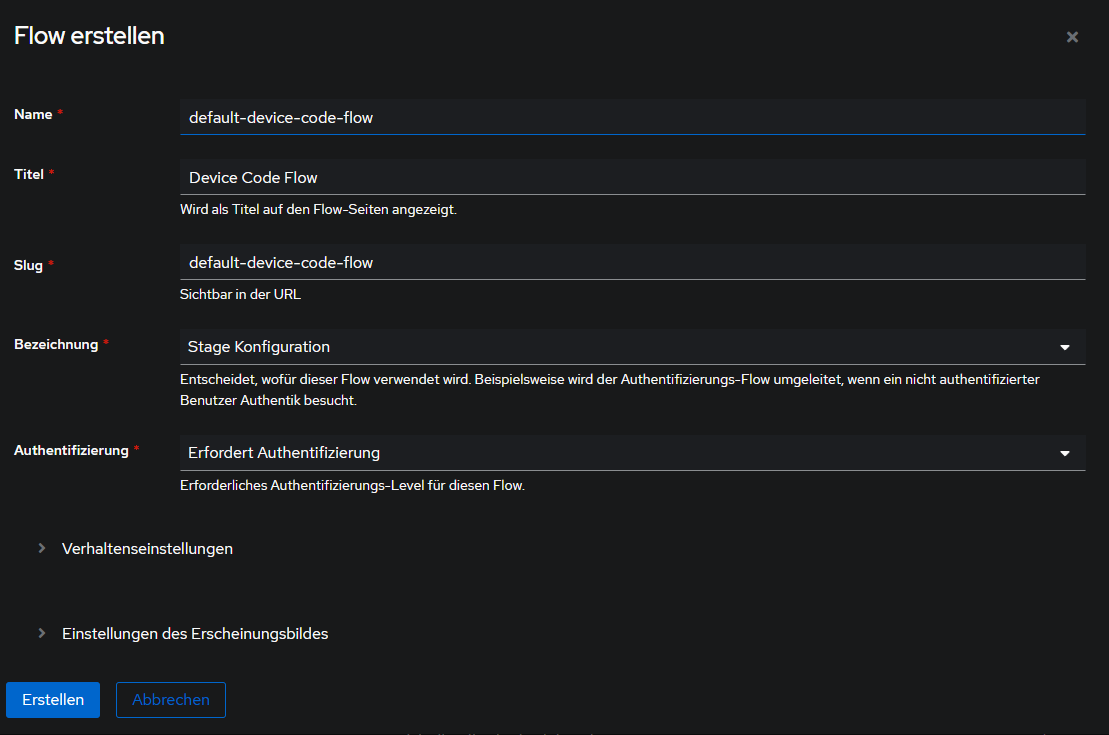Click the caret arrow in the Bezeichnung select
1109x735 pixels.
point(1065,347)
